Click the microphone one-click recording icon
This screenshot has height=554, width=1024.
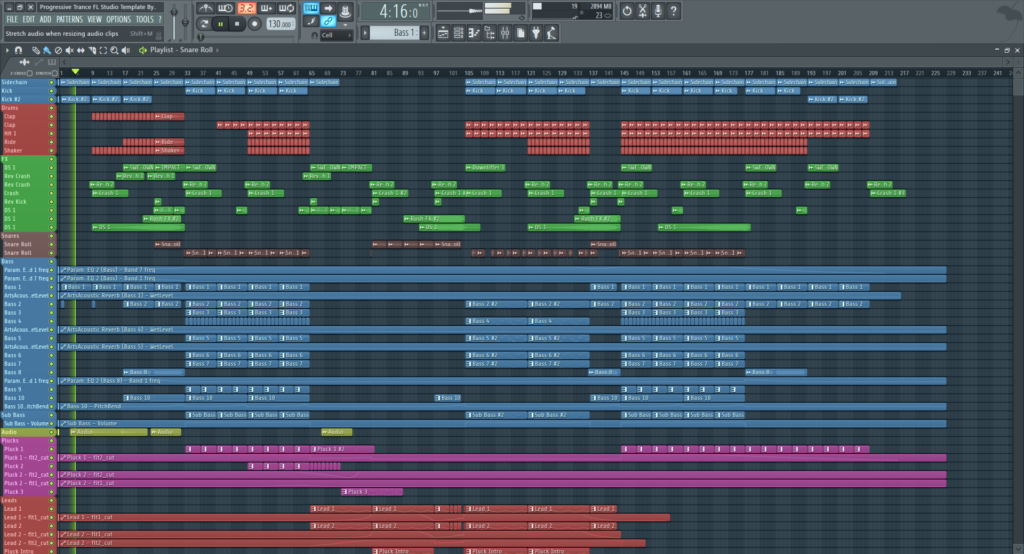(658, 11)
